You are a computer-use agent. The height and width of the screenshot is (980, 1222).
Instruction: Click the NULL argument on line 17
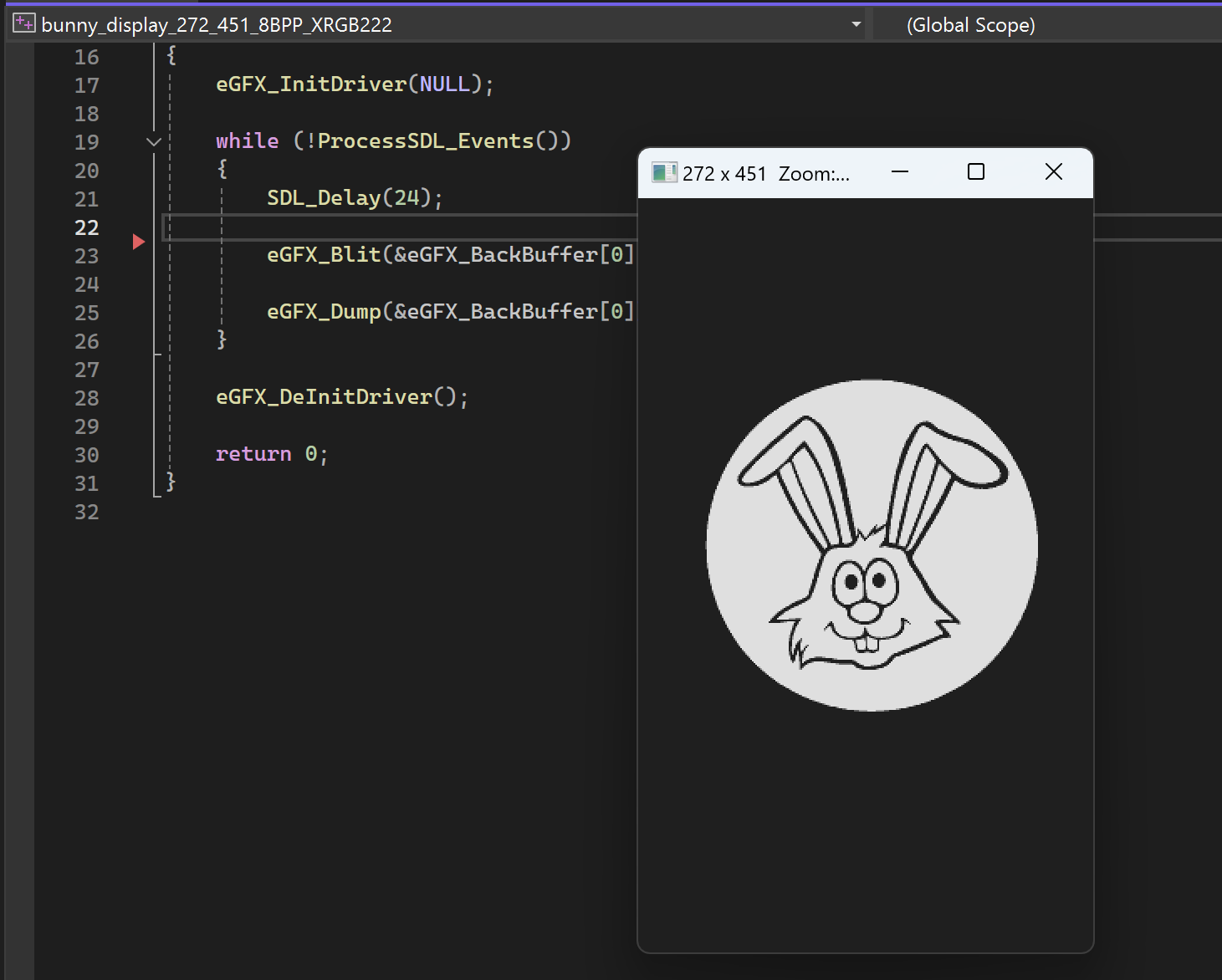444,84
